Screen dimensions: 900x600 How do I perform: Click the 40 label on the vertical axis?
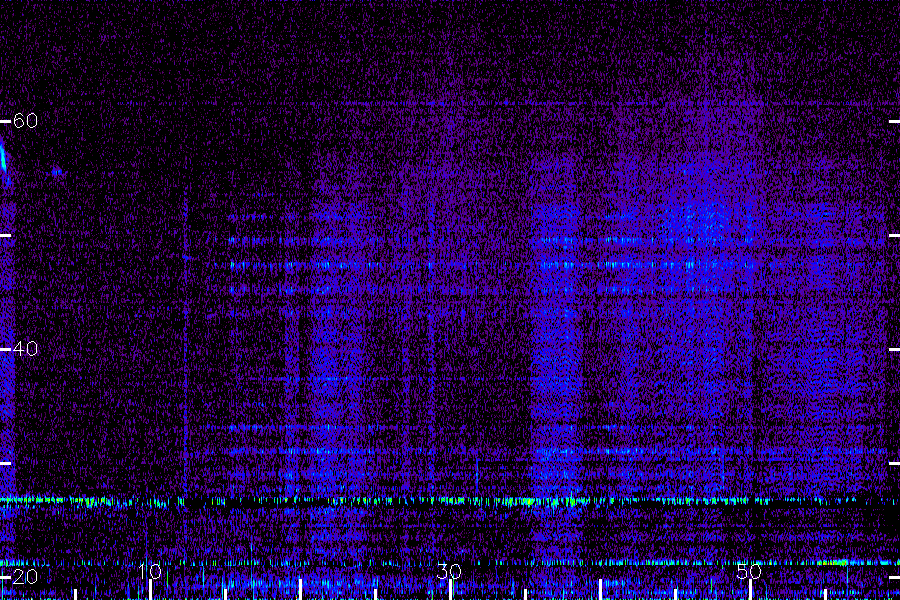25,349
